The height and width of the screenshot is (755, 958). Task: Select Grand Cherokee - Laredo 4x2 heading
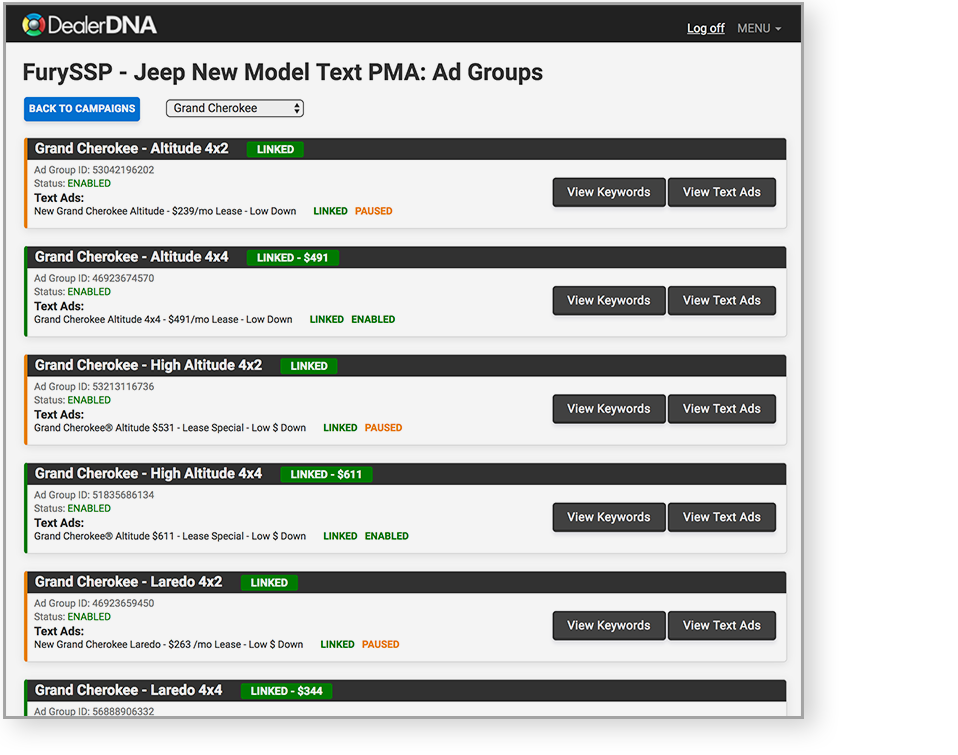pos(128,582)
